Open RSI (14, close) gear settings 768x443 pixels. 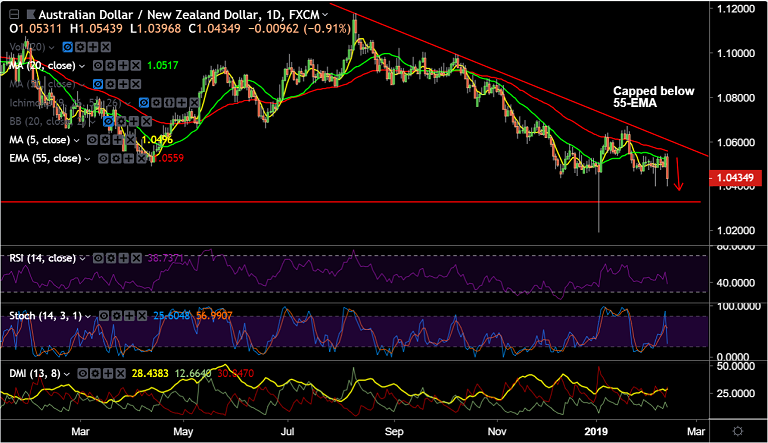point(111,258)
